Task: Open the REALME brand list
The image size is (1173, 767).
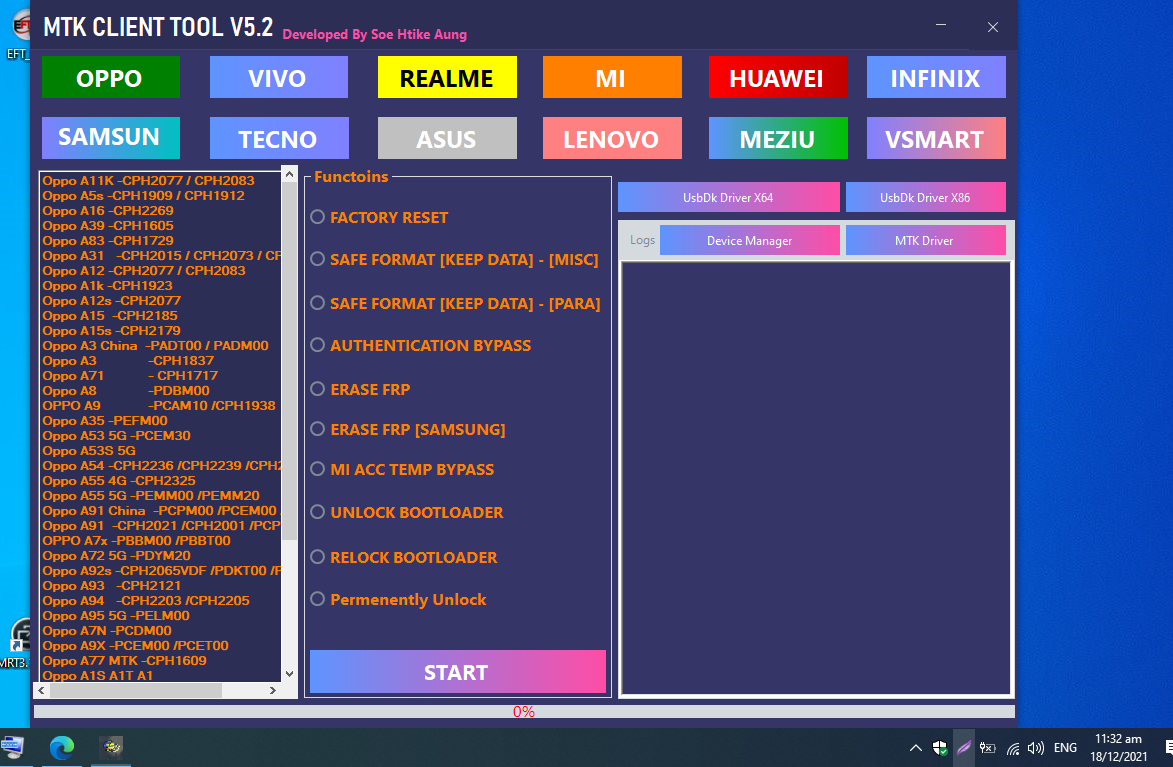Action: click(x=447, y=77)
